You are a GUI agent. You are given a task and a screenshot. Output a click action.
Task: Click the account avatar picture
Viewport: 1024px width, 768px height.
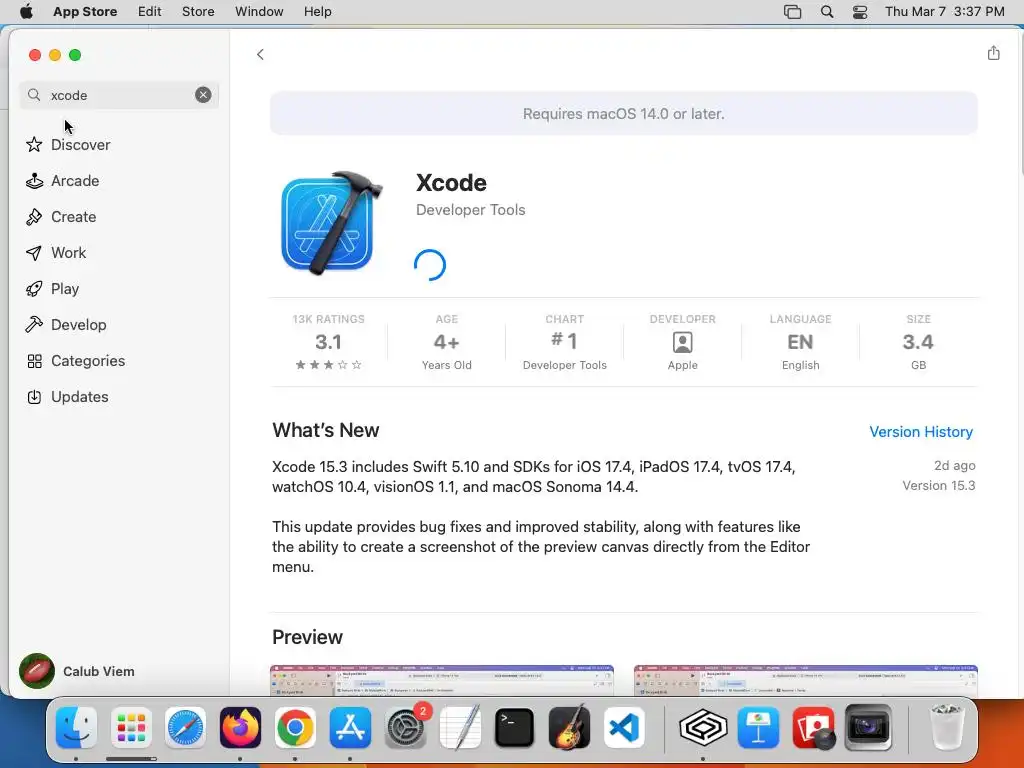(x=37, y=671)
